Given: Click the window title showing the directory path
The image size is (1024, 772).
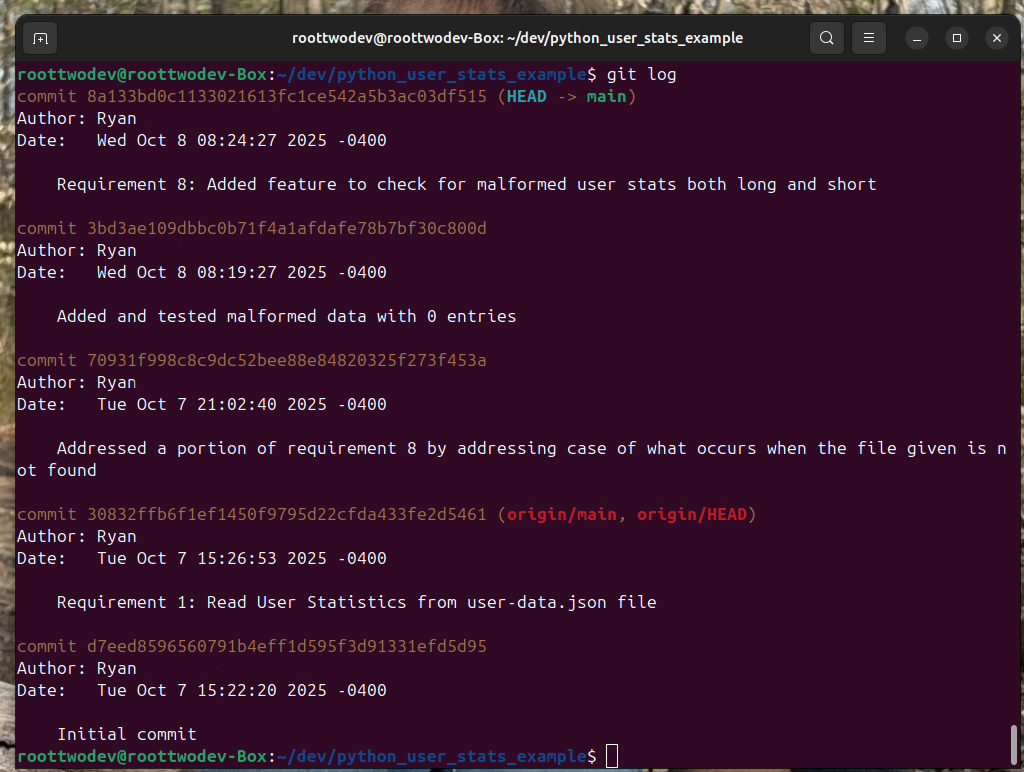Looking at the screenshot, I should click(x=517, y=37).
